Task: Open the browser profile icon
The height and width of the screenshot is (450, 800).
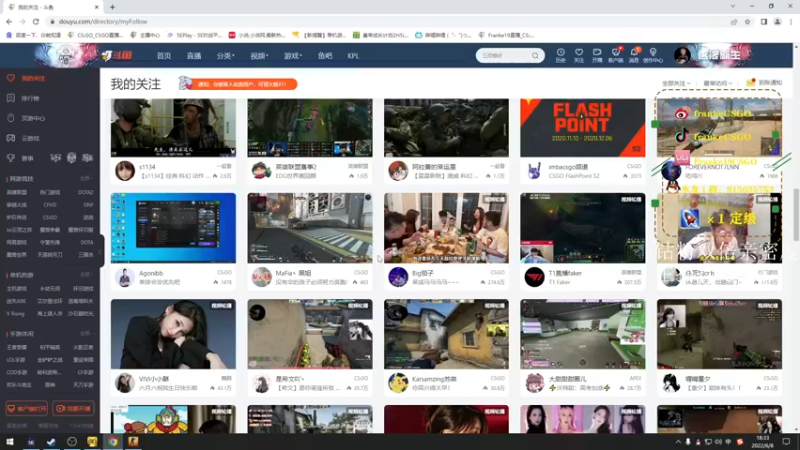Action: pyautogui.click(x=778, y=21)
